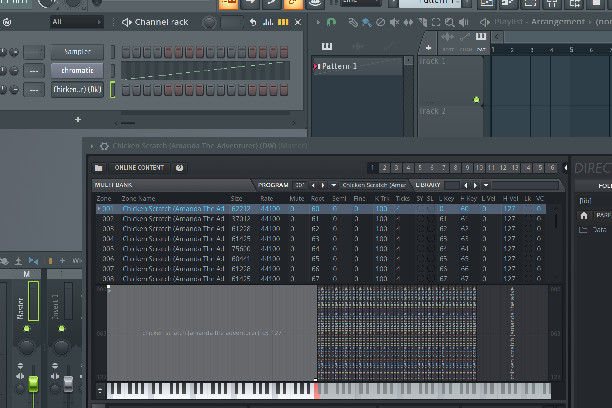This screenshot has width=612, height=408.
Task: Open Channel rack options speaker icon
Action: (126, 22)
